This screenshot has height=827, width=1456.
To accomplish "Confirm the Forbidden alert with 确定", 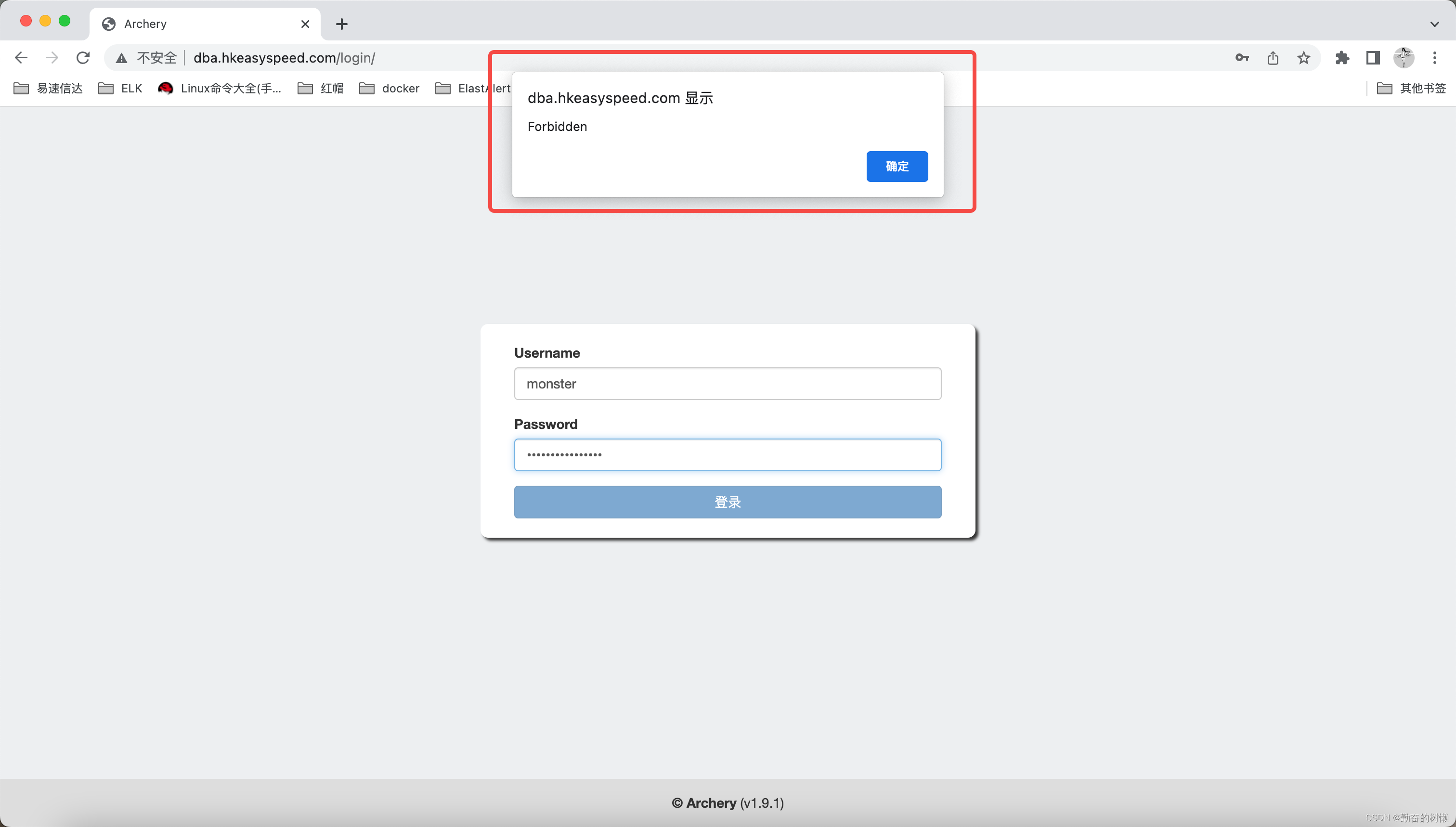I will 897,167.
